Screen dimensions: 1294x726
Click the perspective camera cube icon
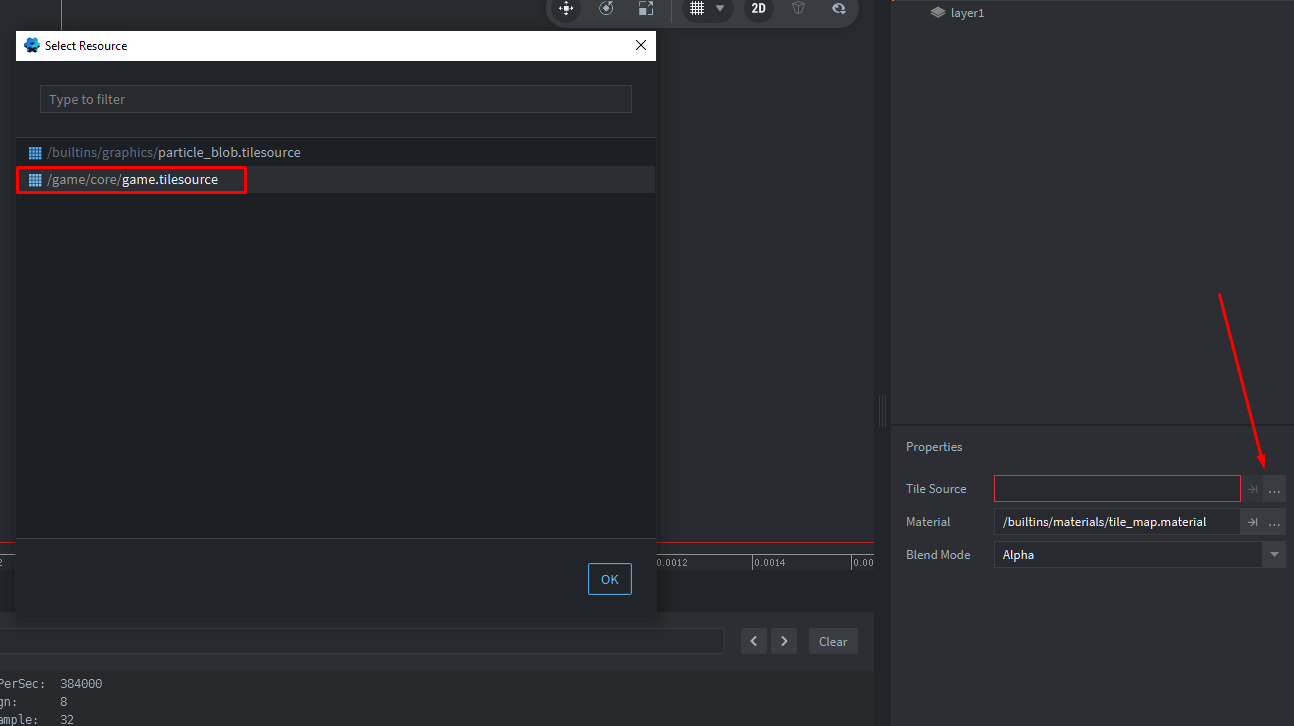798,9
